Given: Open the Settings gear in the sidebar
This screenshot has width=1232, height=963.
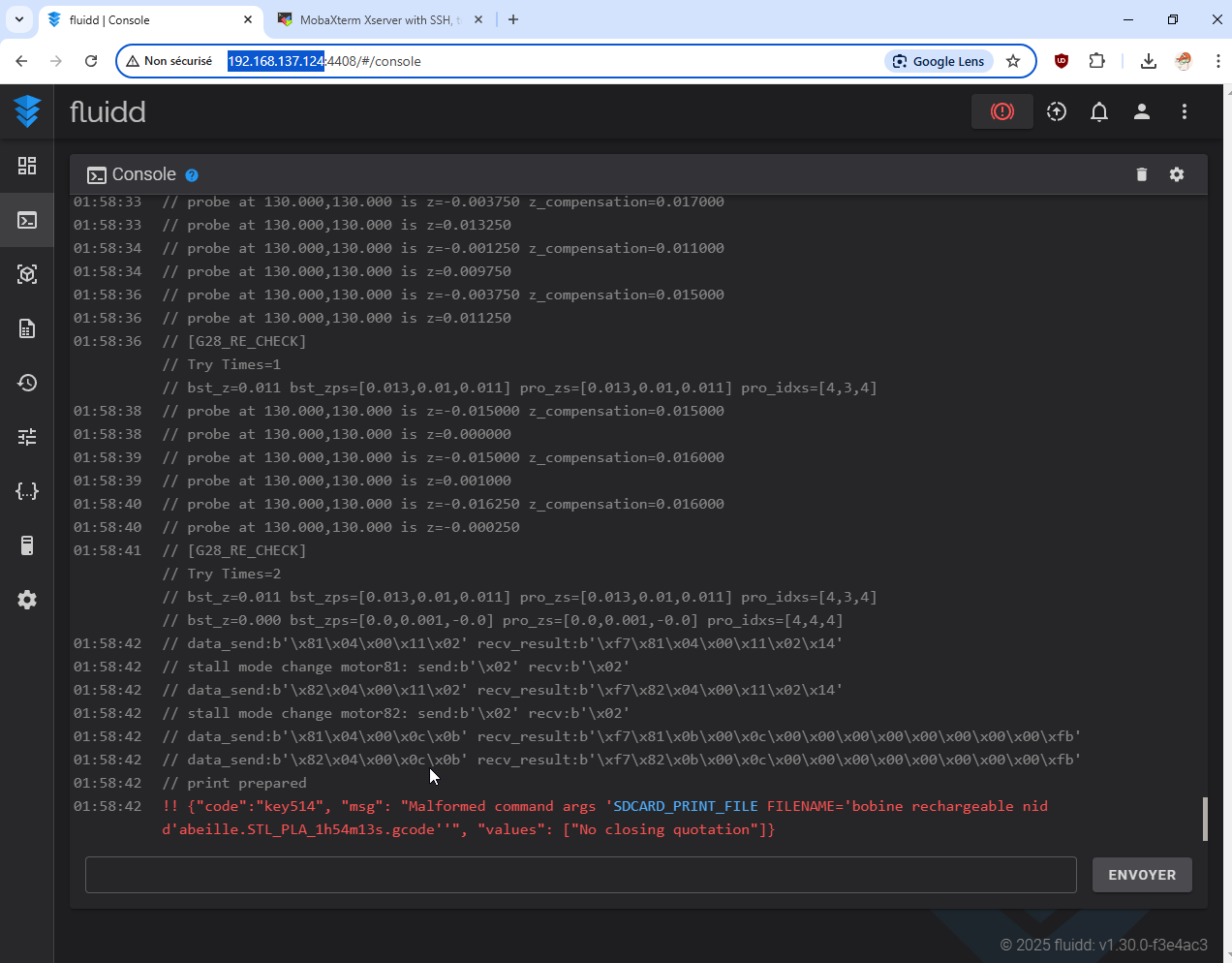Looking at the screenshot, I should click(27, 600).
